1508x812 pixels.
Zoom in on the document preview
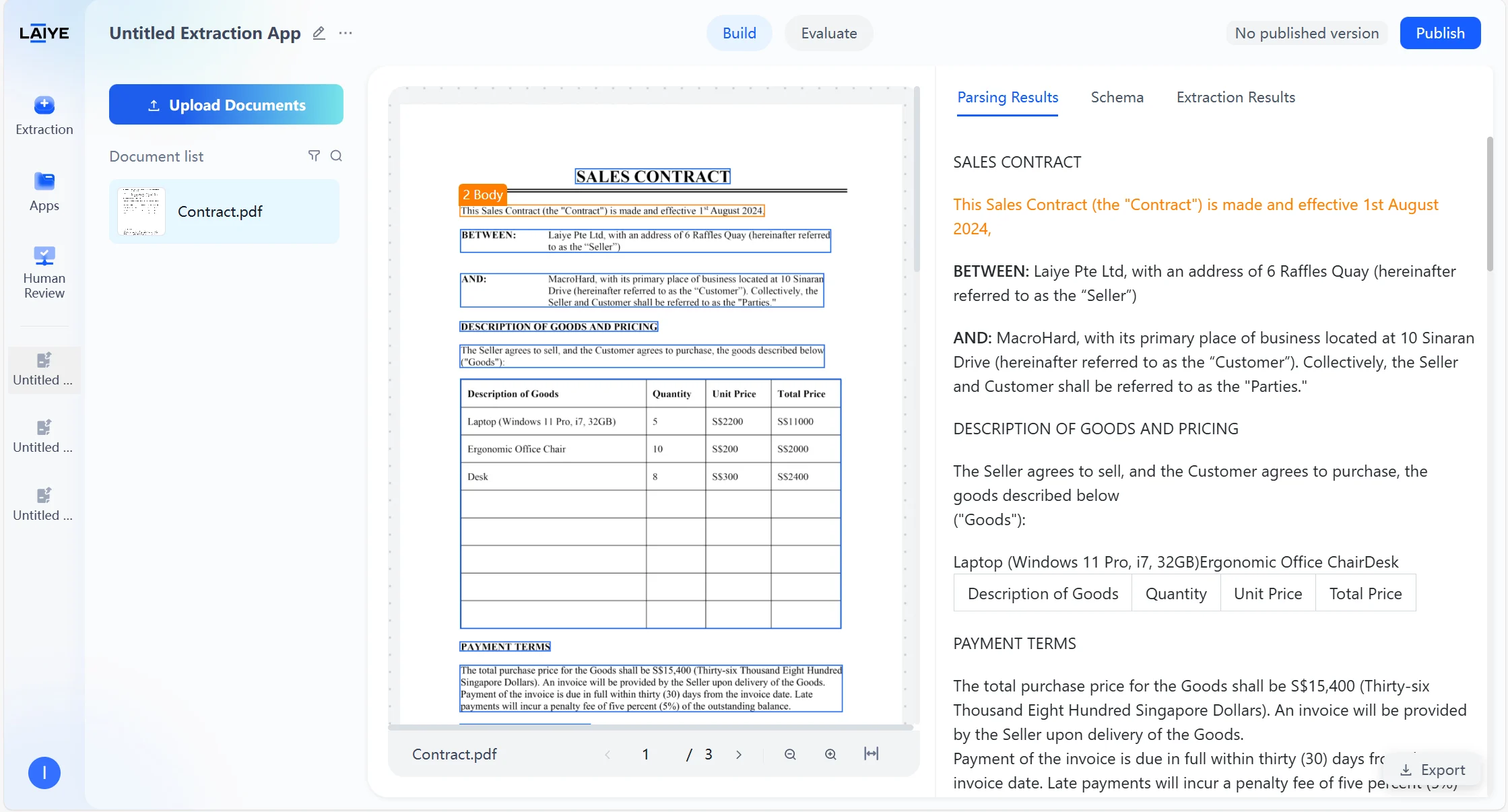pos(830,755)
